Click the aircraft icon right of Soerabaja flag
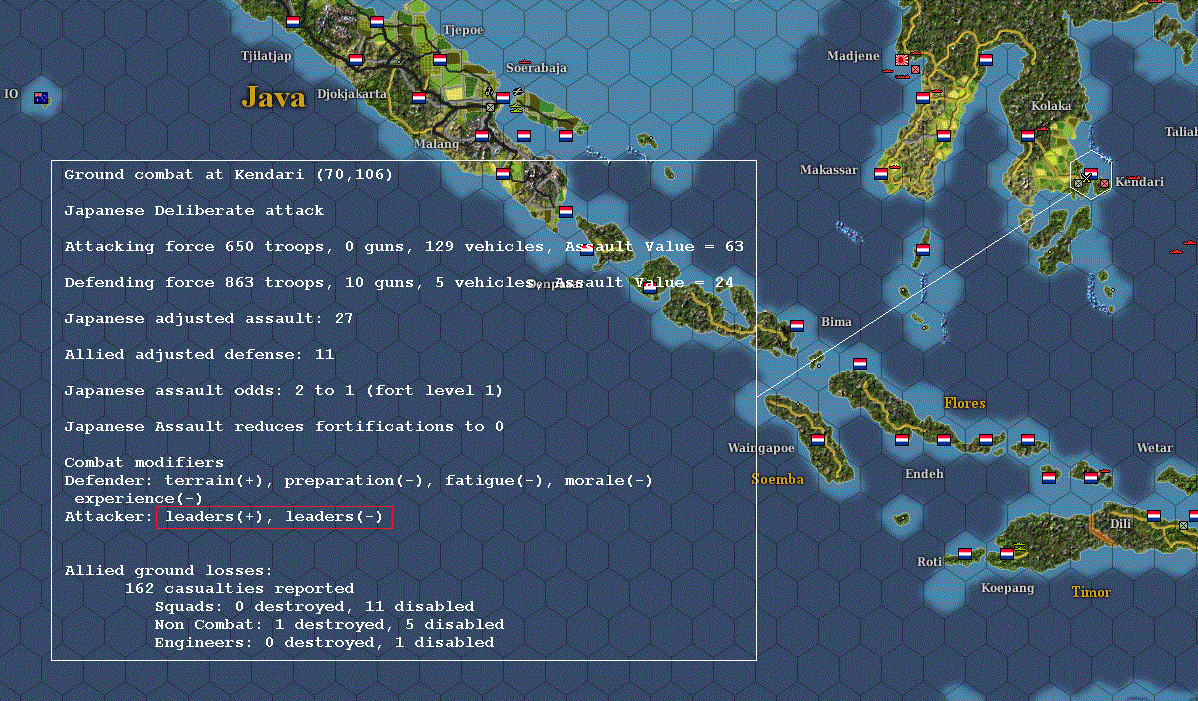1198x701 pixels. coord(518,92)
